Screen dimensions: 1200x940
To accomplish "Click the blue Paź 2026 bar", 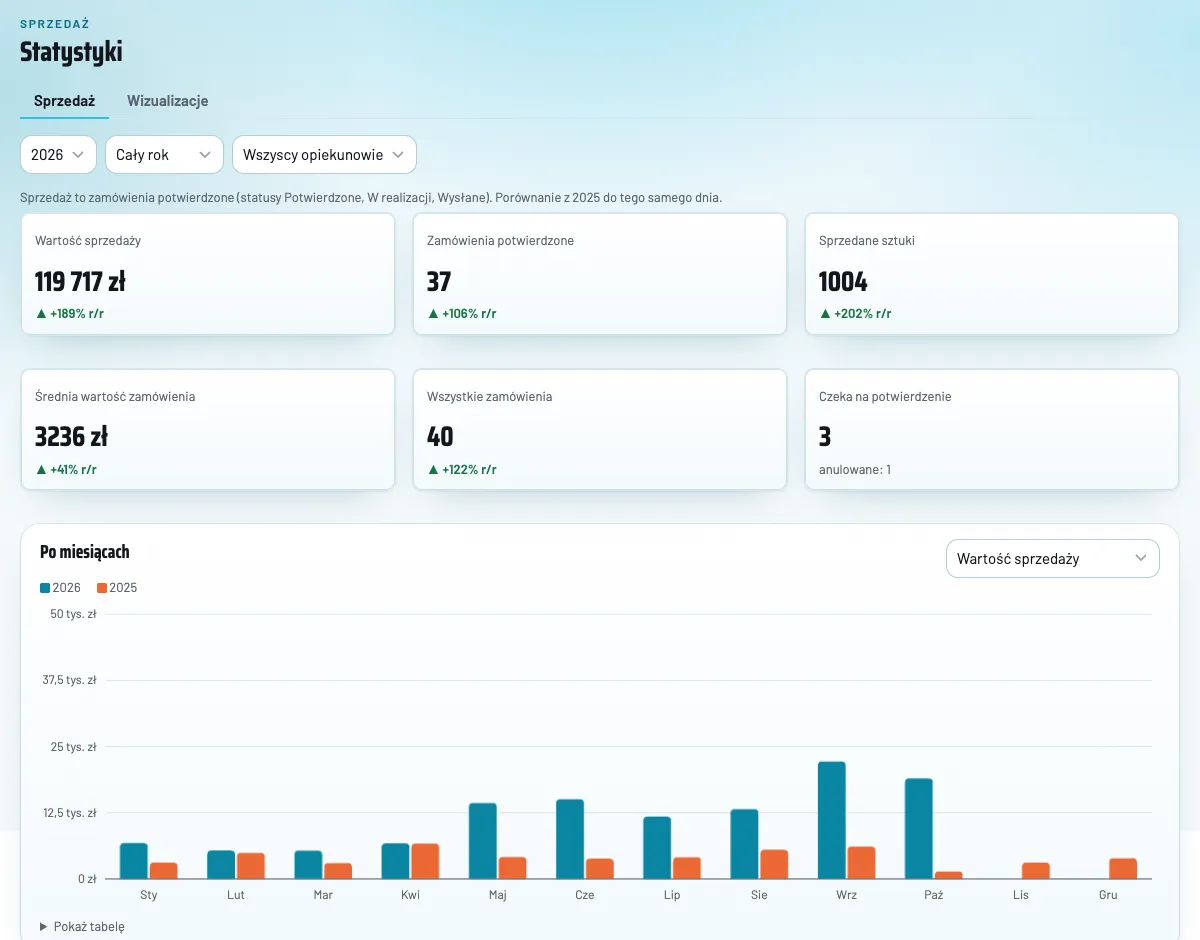I will point(918,829).
